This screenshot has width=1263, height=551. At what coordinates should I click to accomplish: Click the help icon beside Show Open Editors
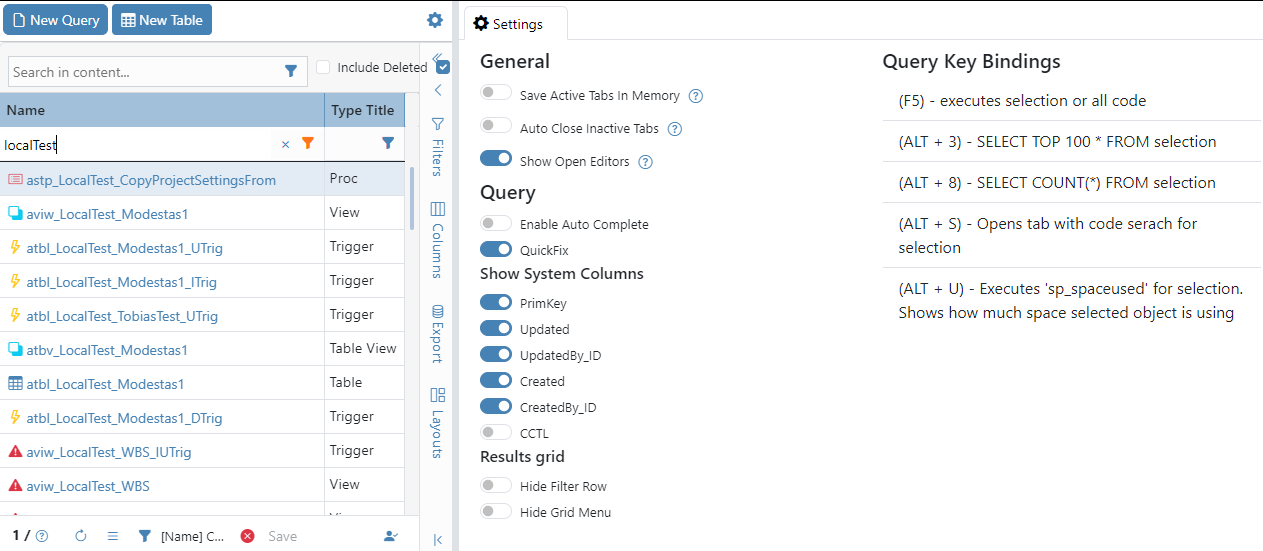tap(645, 162)
